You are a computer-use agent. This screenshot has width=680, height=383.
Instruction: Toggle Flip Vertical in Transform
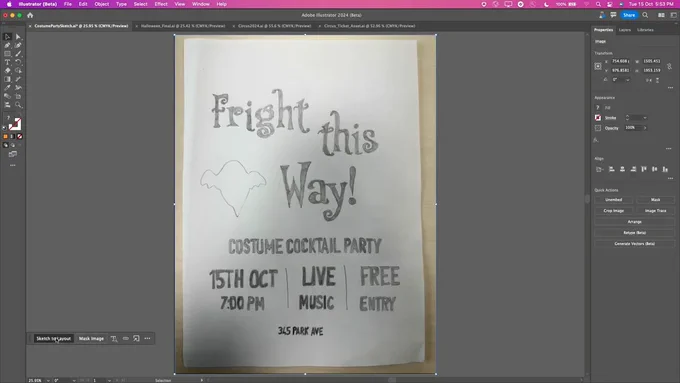[658, 80]
